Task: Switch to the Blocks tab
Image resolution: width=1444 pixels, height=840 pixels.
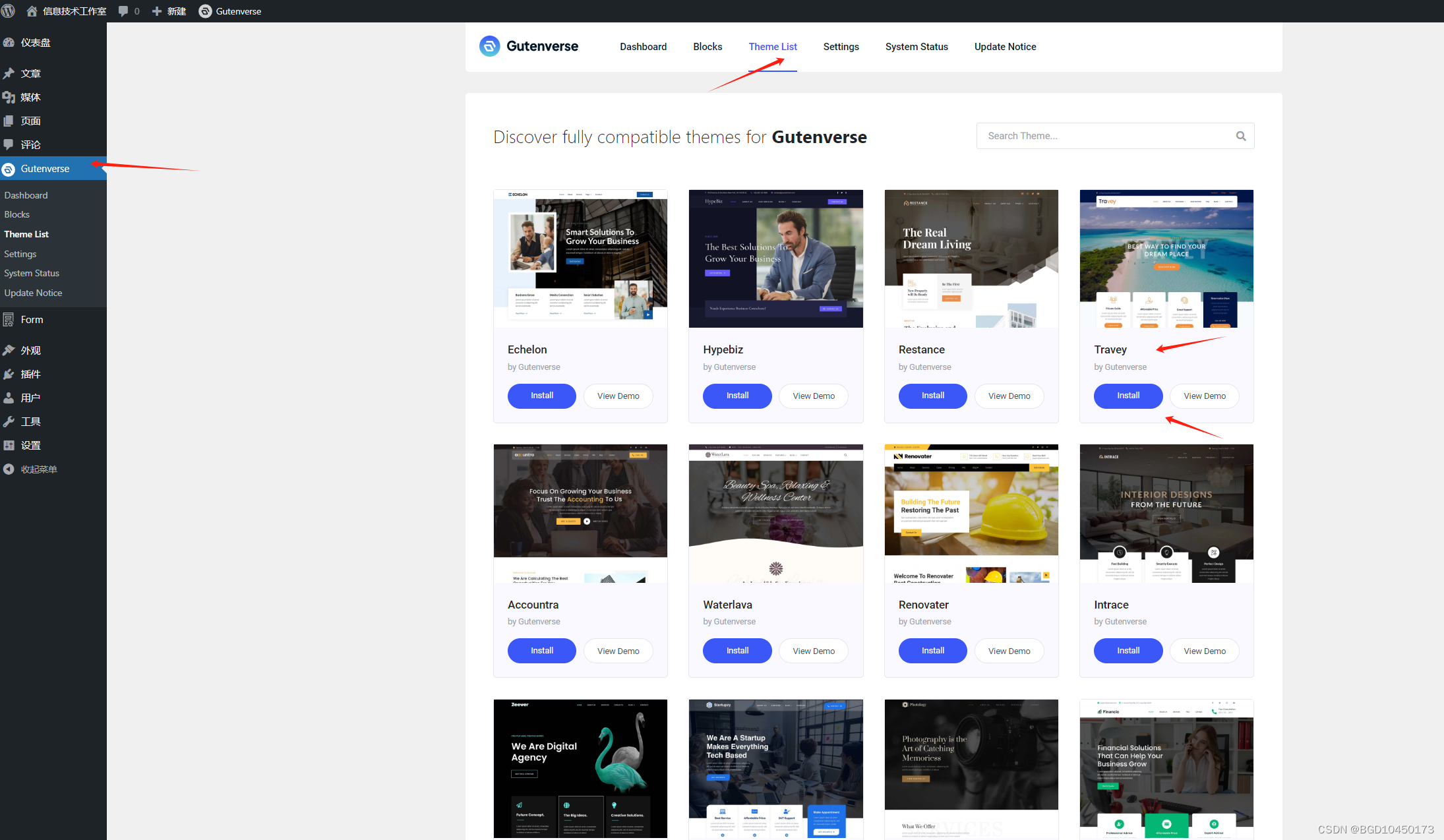Action: [x=707, y=47]
